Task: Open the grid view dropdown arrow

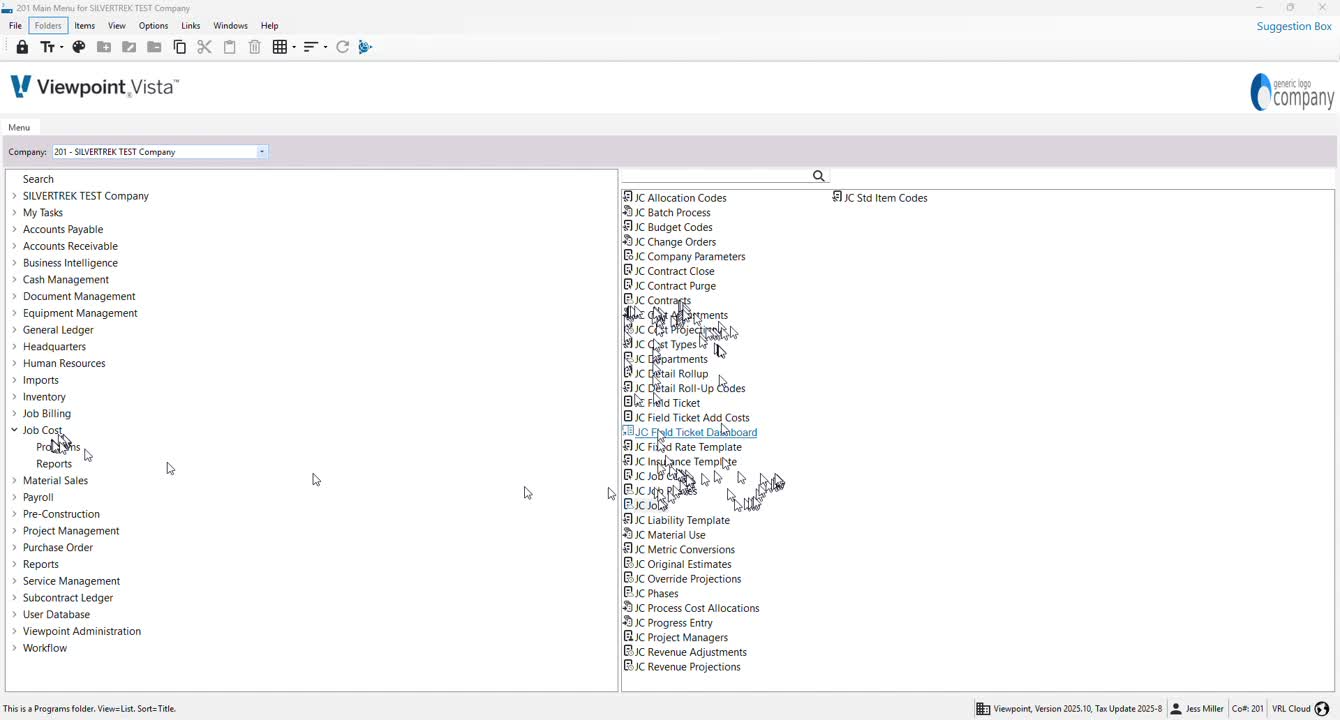Action: tap(293, 47)
